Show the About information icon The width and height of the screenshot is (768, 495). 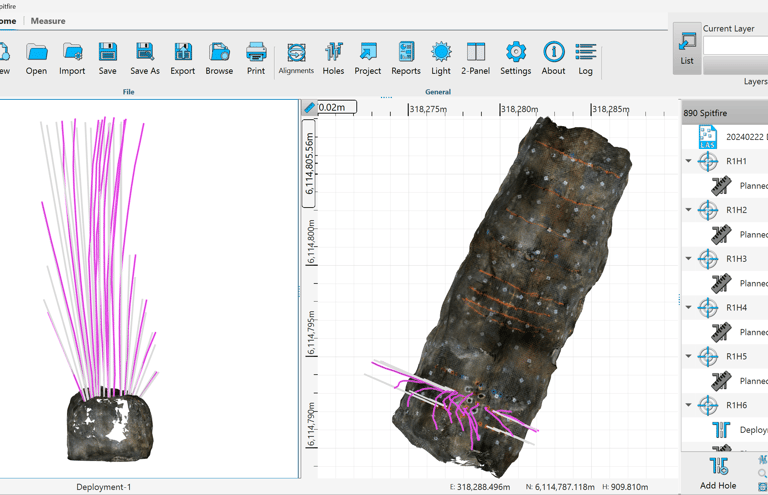pyautogui.click(x=553, y=58)
